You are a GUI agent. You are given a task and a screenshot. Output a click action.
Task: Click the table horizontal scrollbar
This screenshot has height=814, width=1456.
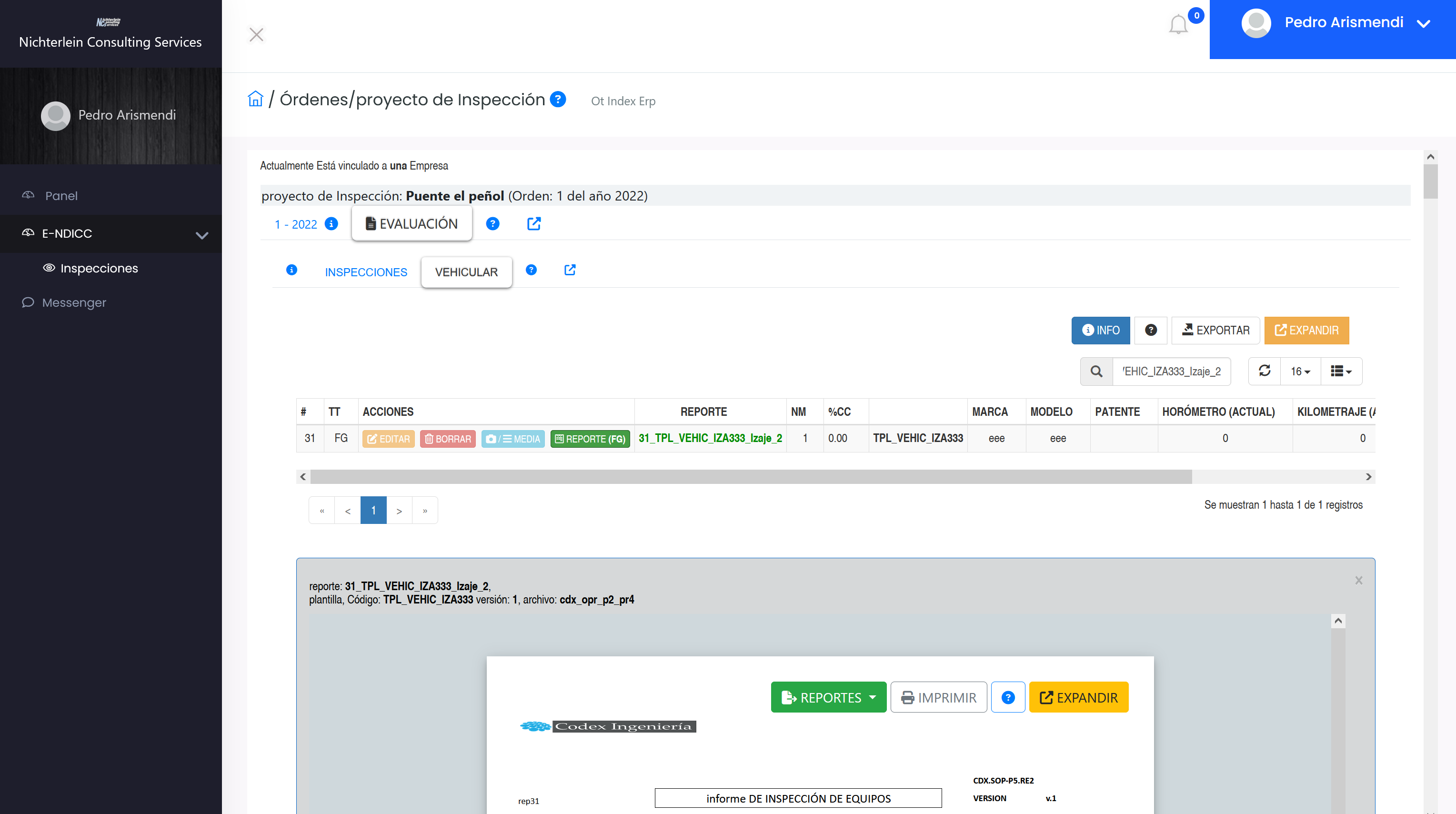(x=751, y=476)
